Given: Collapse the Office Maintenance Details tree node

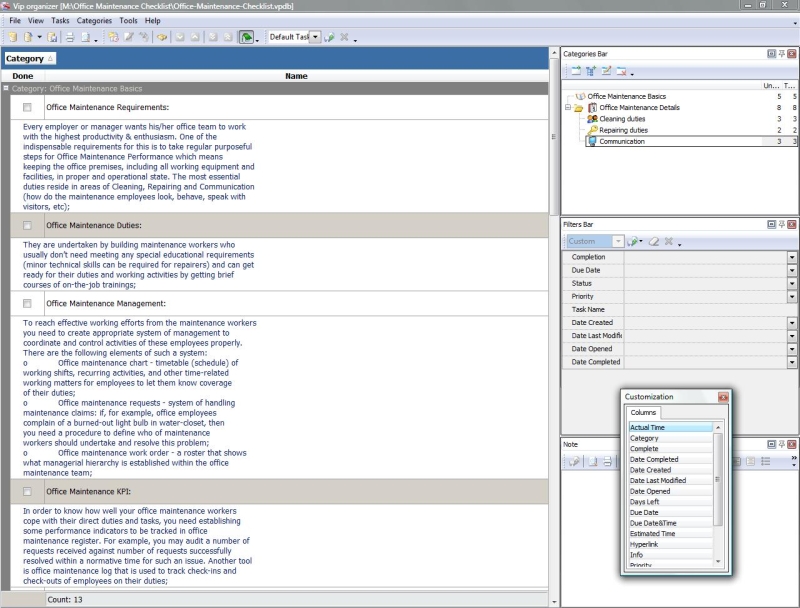Looking at the screenshot, I should point(568,107).
